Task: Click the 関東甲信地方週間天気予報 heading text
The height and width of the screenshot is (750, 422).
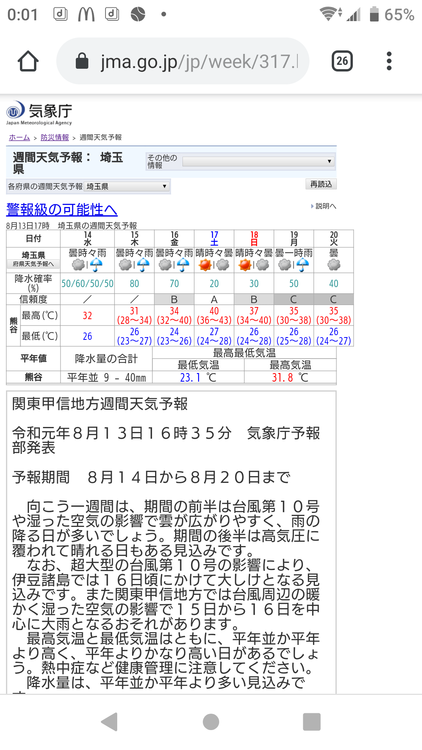Action: pyautogui.click(x=100, y=404)
